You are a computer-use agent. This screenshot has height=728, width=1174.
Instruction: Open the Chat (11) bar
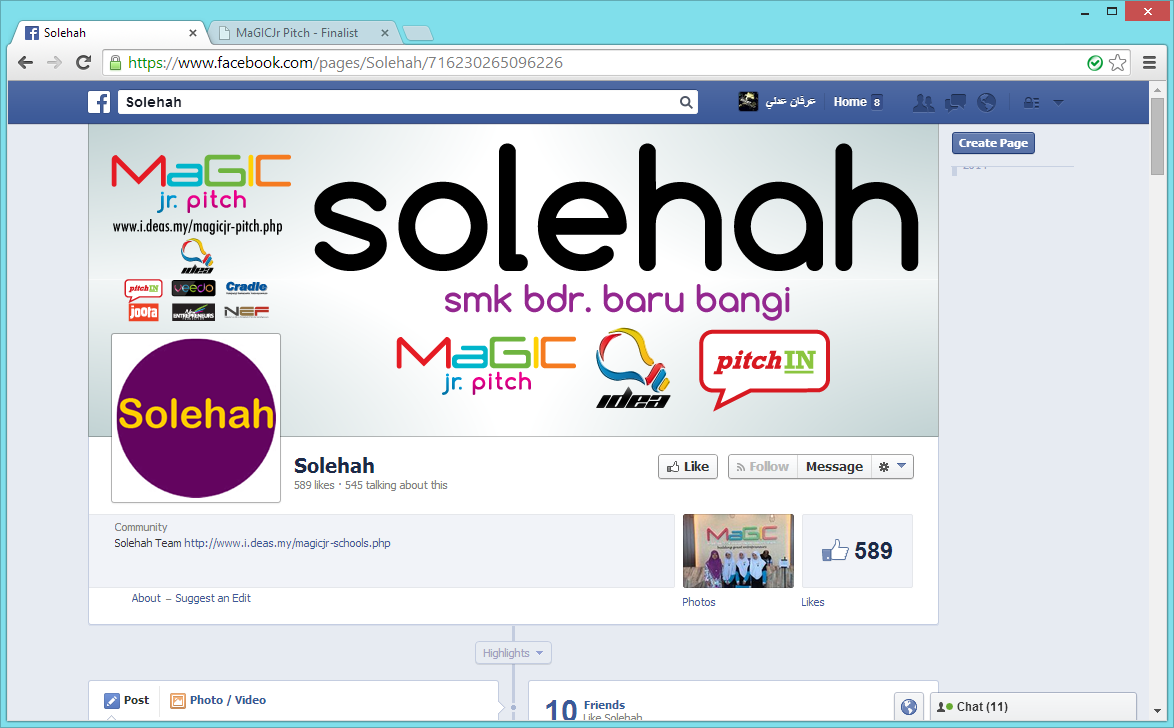pos(1033,707)
